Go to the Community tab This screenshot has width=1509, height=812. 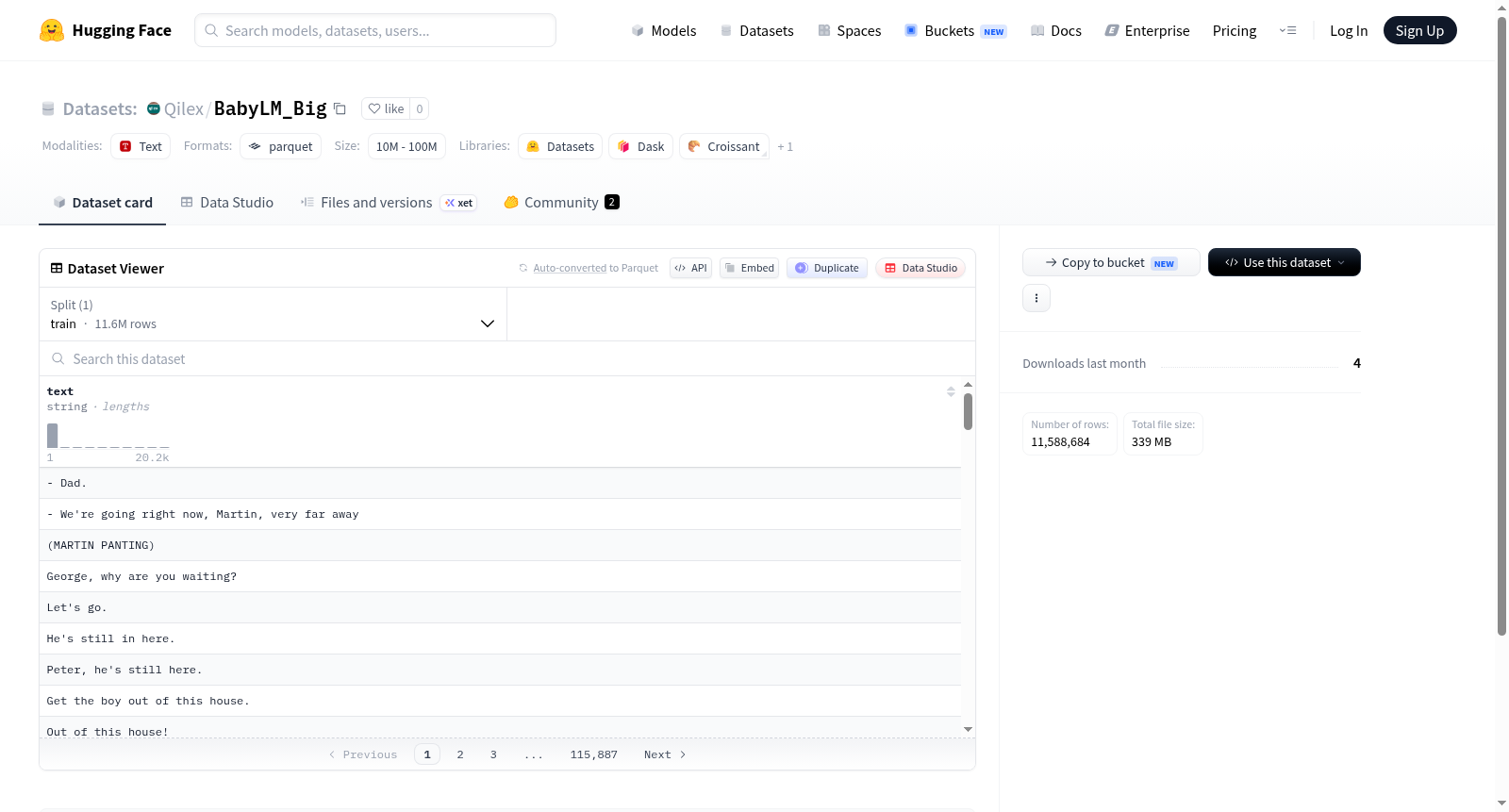pyautogui.click(x=561, y=203)
